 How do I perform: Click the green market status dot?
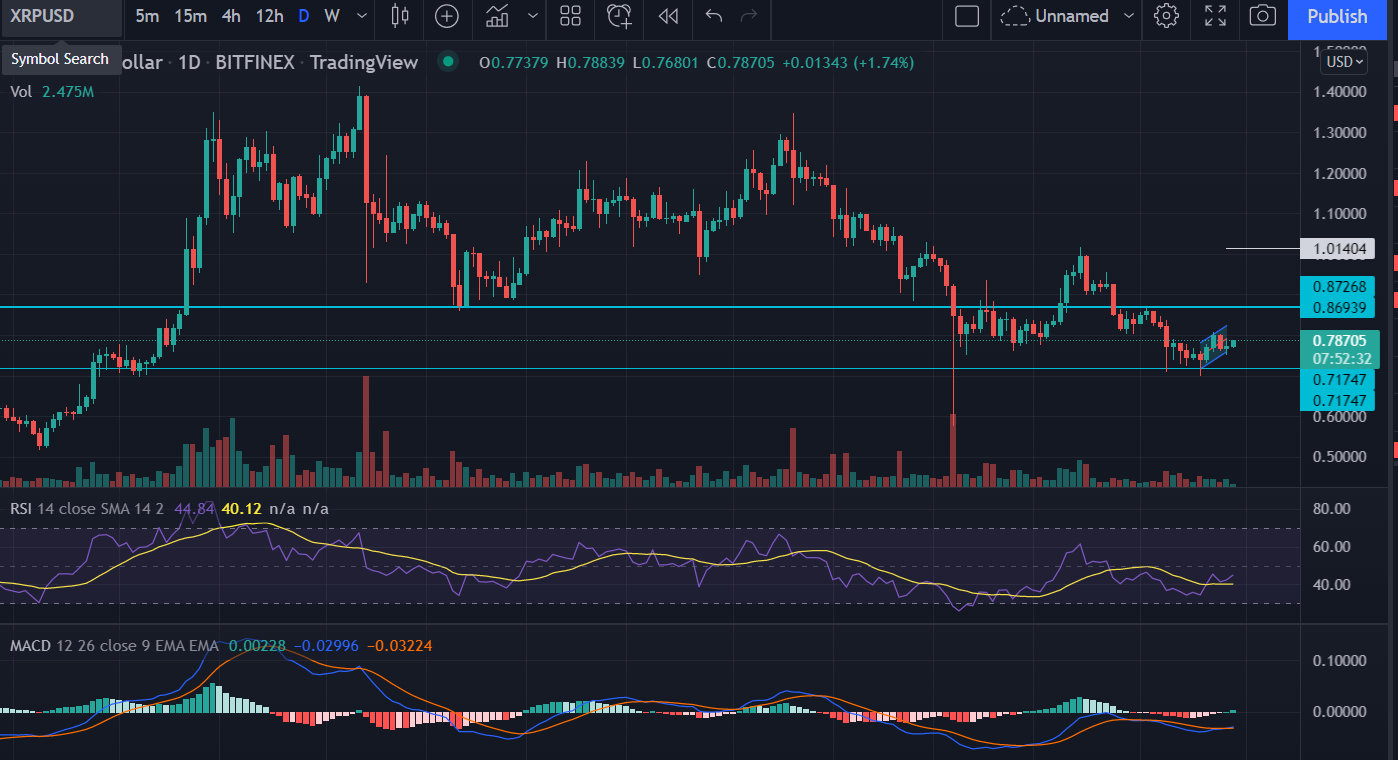click(x=448, y=62)
